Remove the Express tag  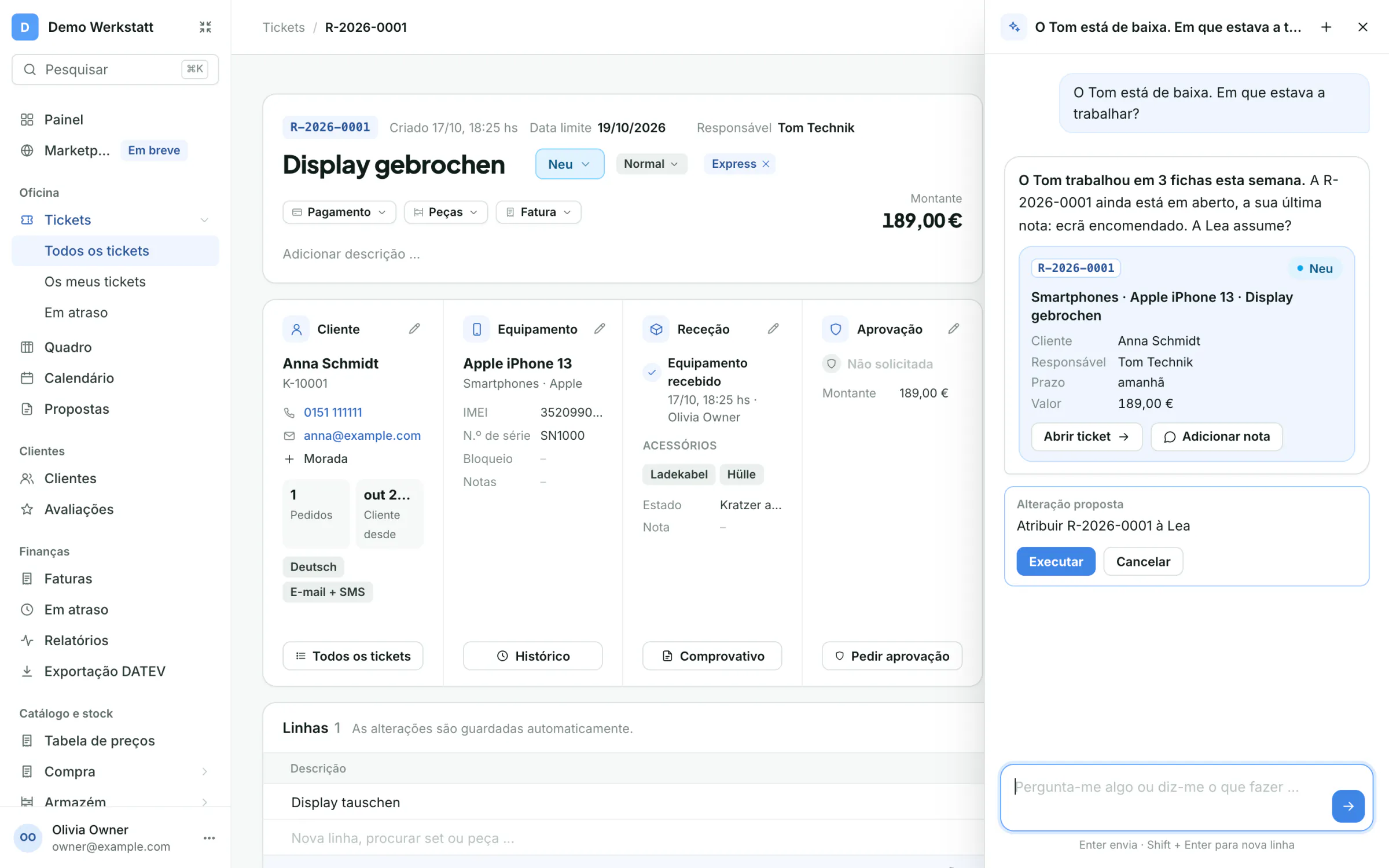click(x=766, y=164)
